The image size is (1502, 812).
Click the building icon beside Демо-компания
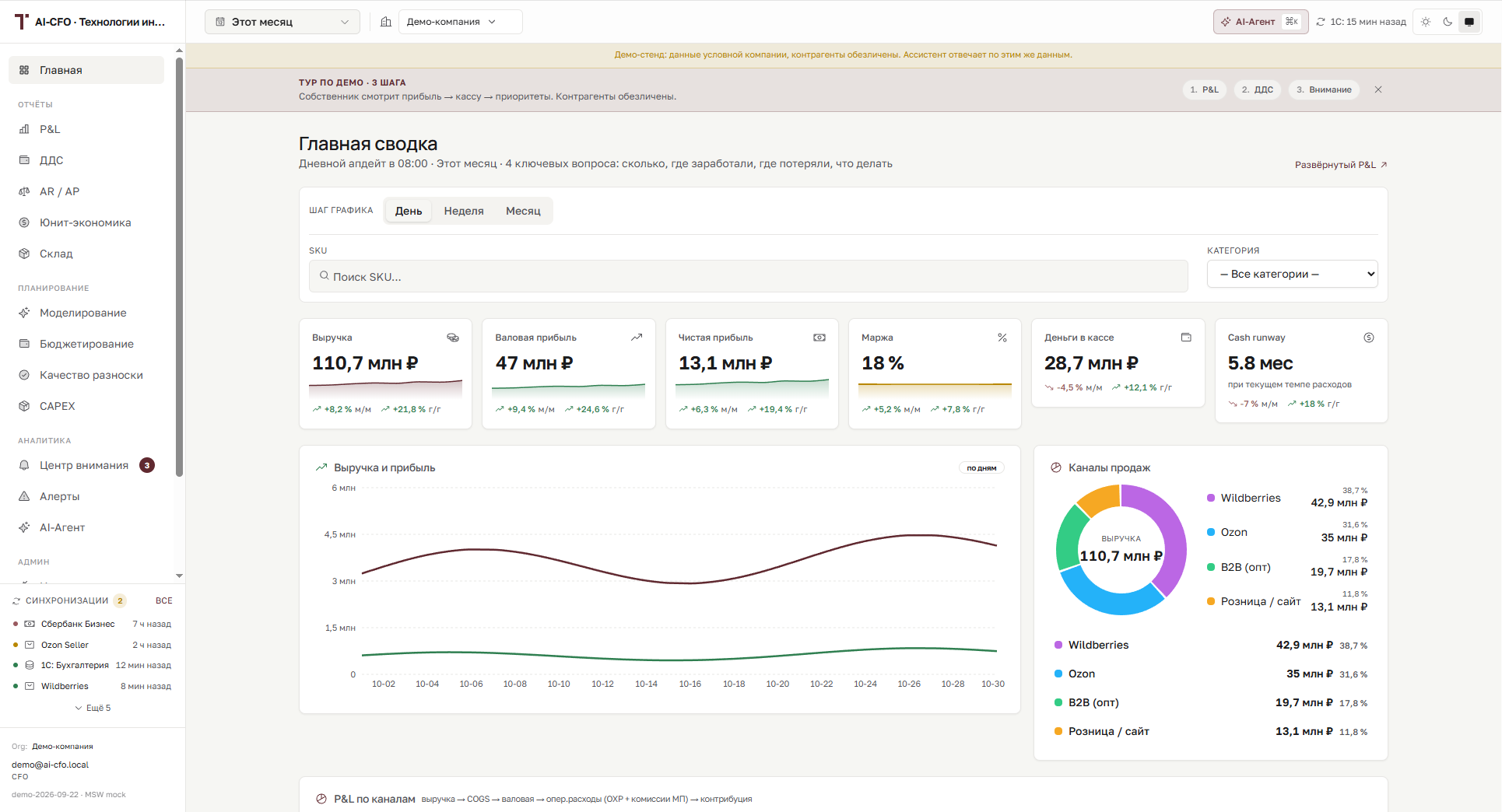[386, 22]
